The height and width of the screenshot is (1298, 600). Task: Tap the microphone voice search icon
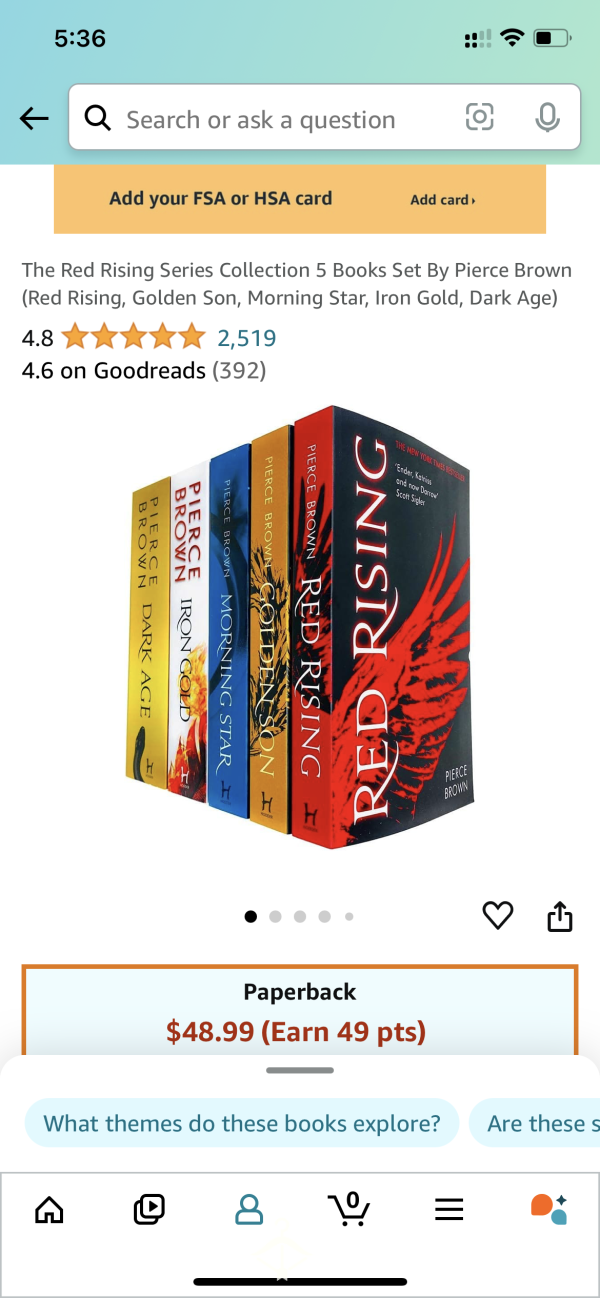click(x=547, y=118)
